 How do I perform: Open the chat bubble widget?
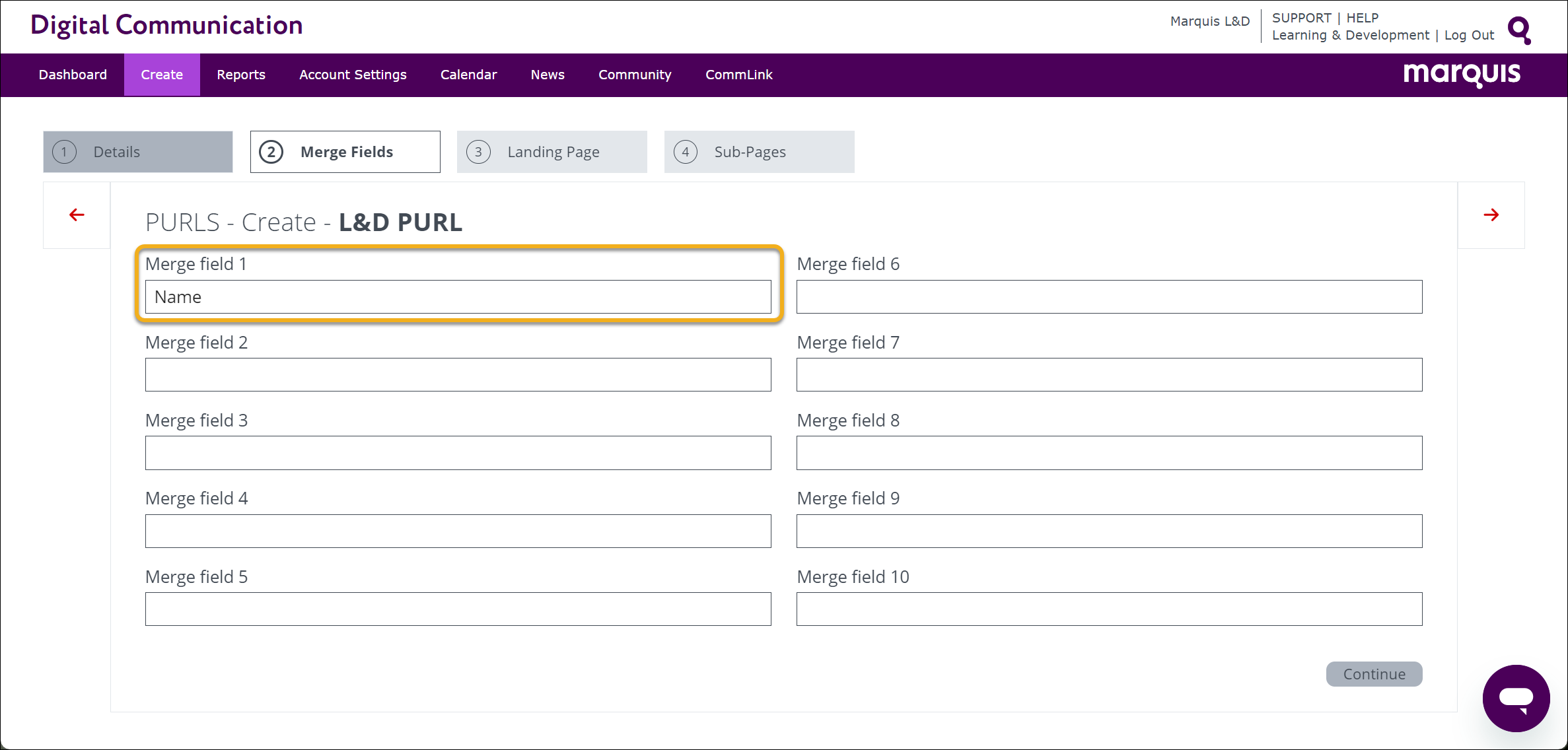(1516, 698)
